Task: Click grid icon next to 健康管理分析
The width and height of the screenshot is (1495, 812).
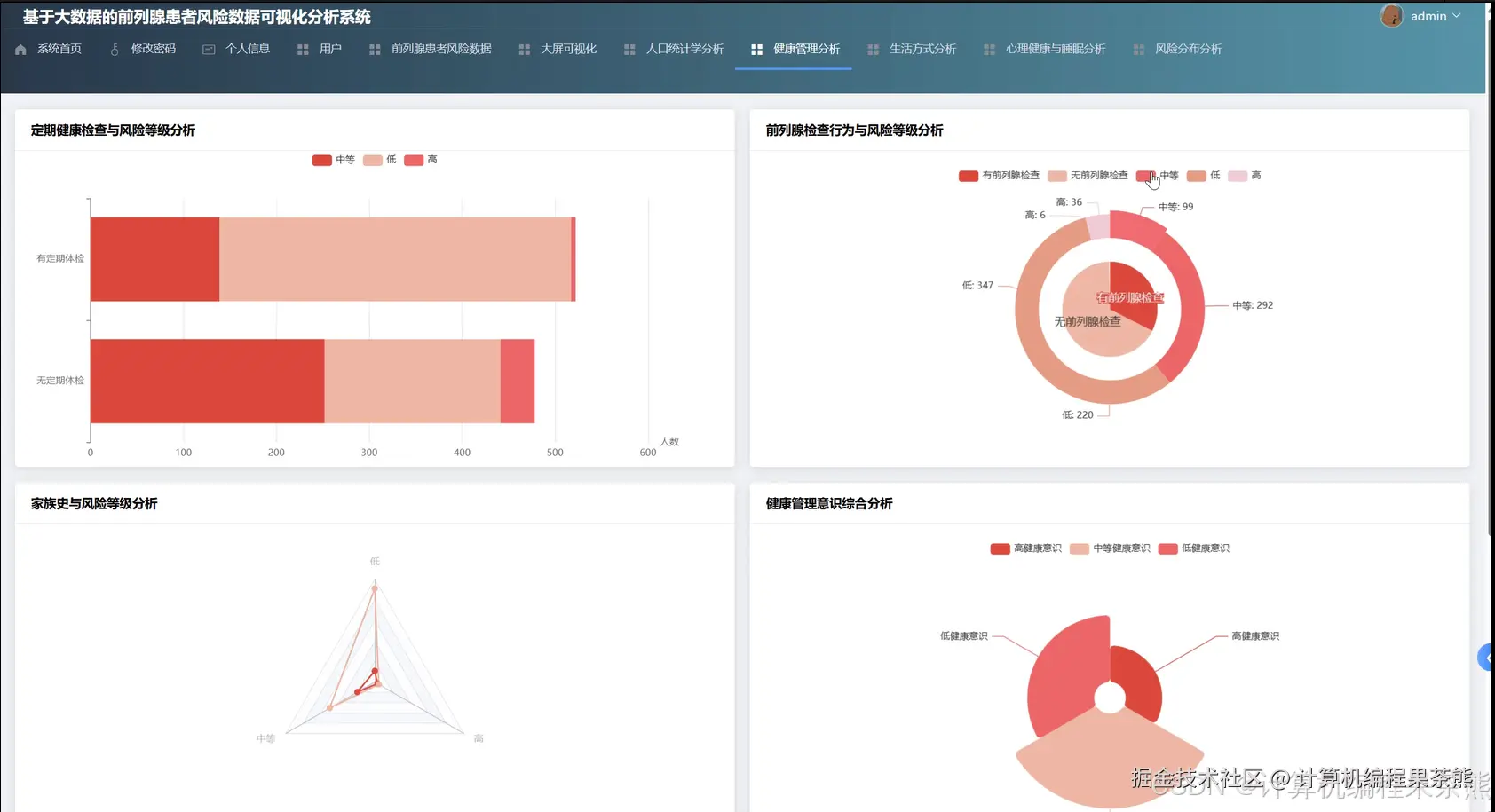Action: 756,50
